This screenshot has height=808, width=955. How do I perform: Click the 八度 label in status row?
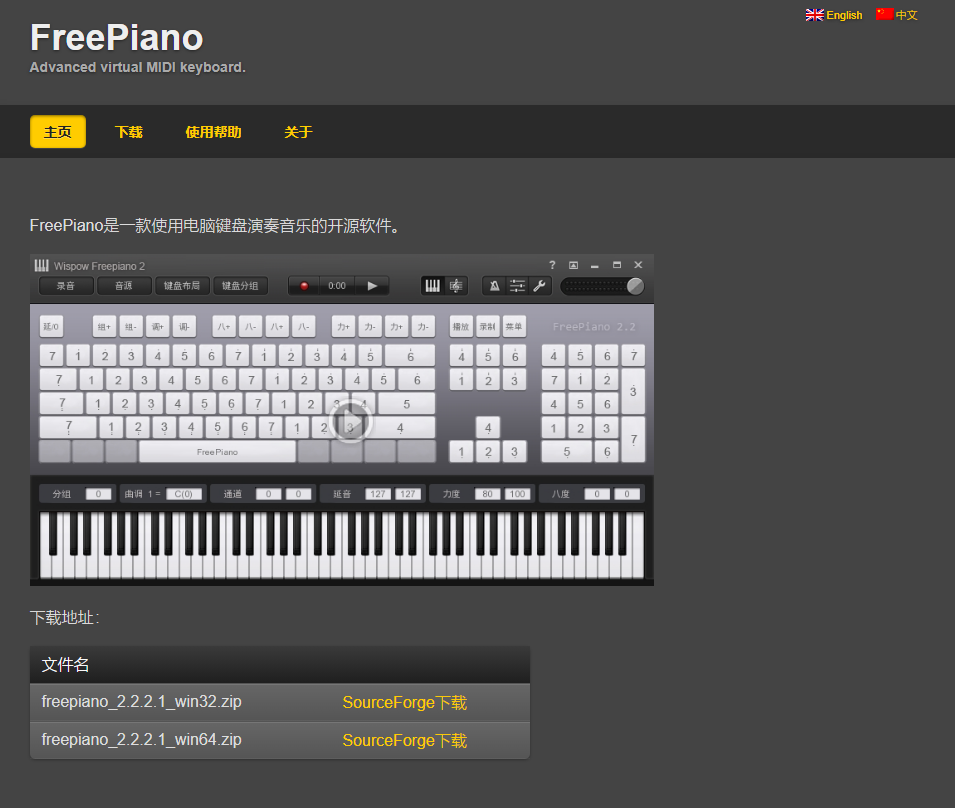[560, 494]
